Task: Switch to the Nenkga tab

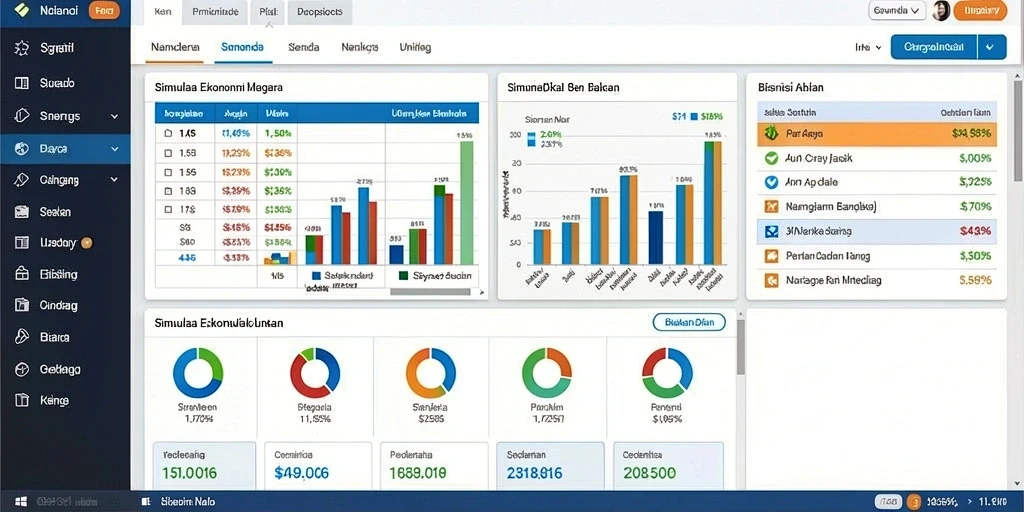Action: [x=360, y=48]
